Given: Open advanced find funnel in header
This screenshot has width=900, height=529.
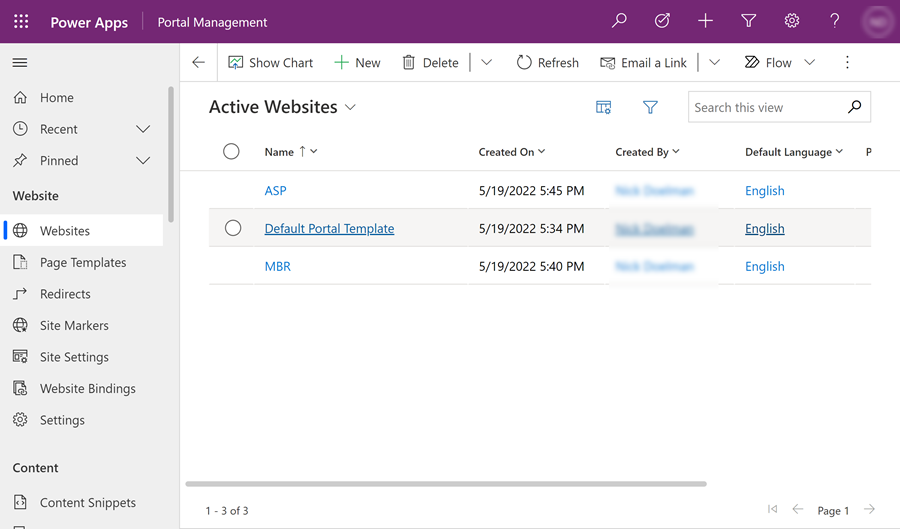Looking at the screenshot, I should [x=748, y=21].
